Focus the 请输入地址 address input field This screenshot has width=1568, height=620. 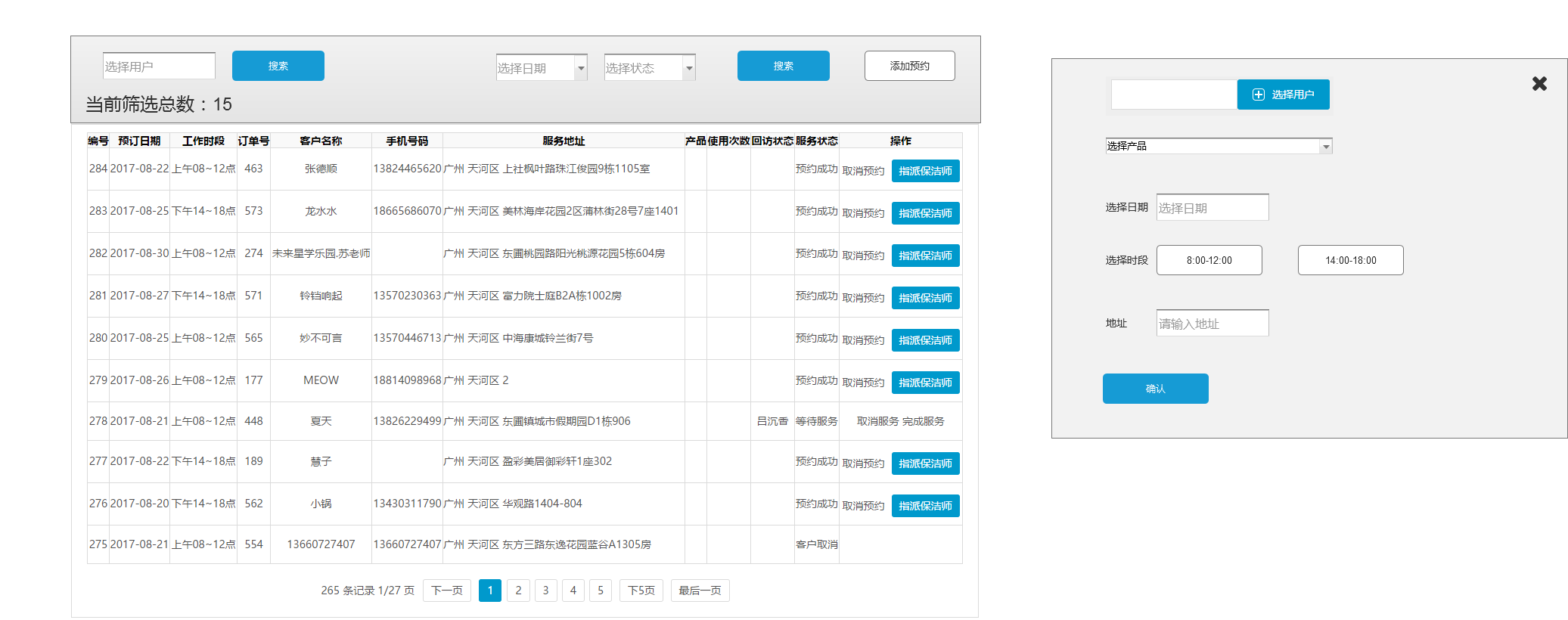[1212, 324]
